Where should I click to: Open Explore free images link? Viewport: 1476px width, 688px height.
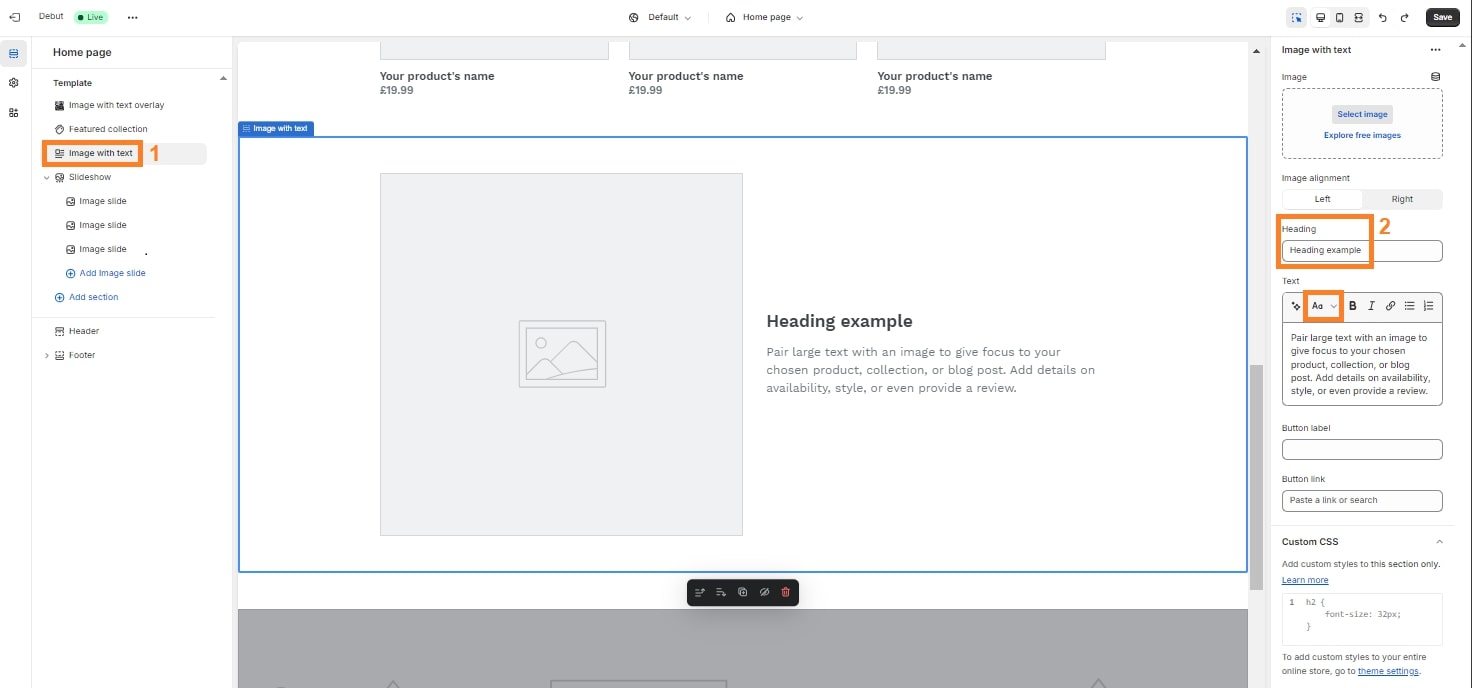(1362, 135)
